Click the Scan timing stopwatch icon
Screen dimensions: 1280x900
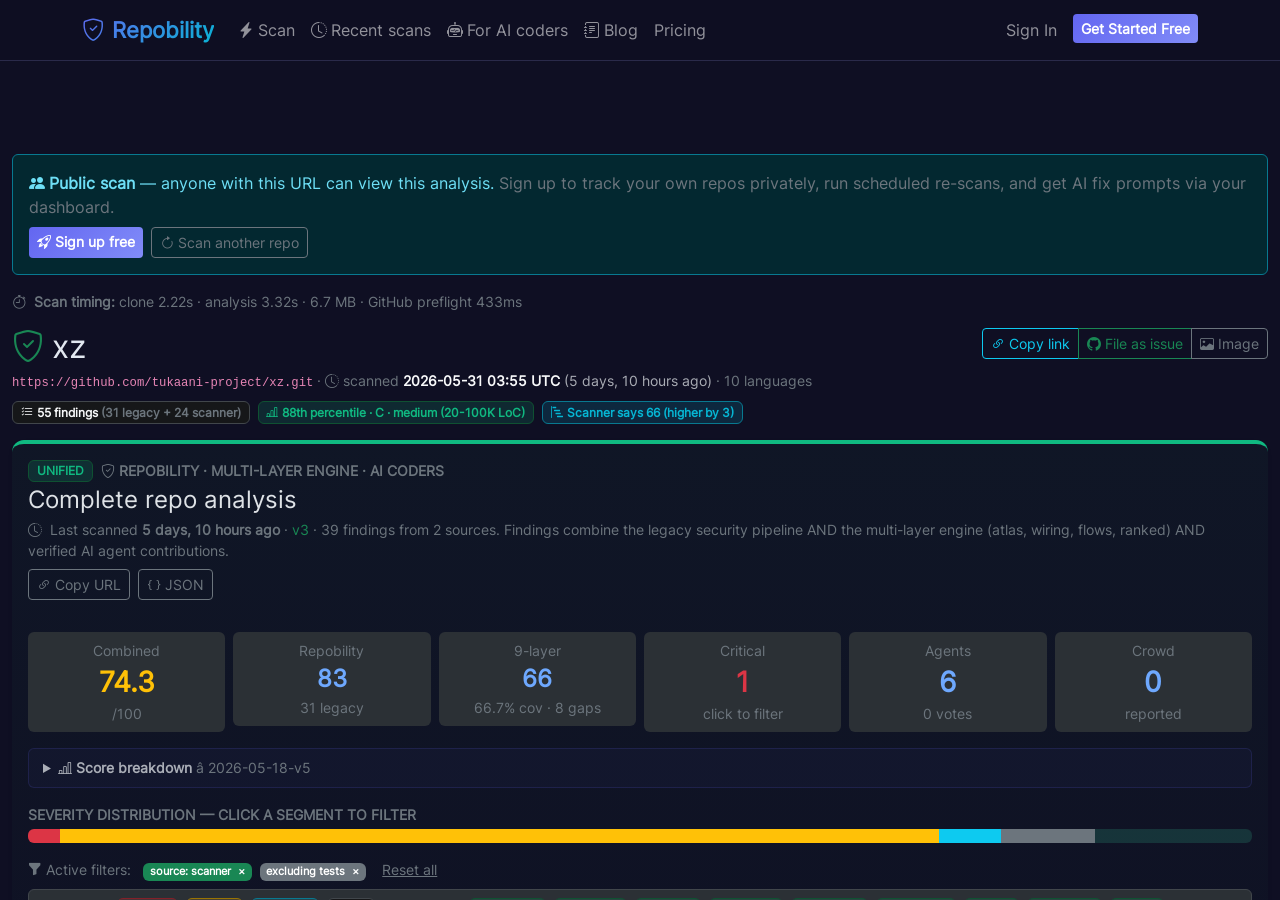click(x=19, y=302)
